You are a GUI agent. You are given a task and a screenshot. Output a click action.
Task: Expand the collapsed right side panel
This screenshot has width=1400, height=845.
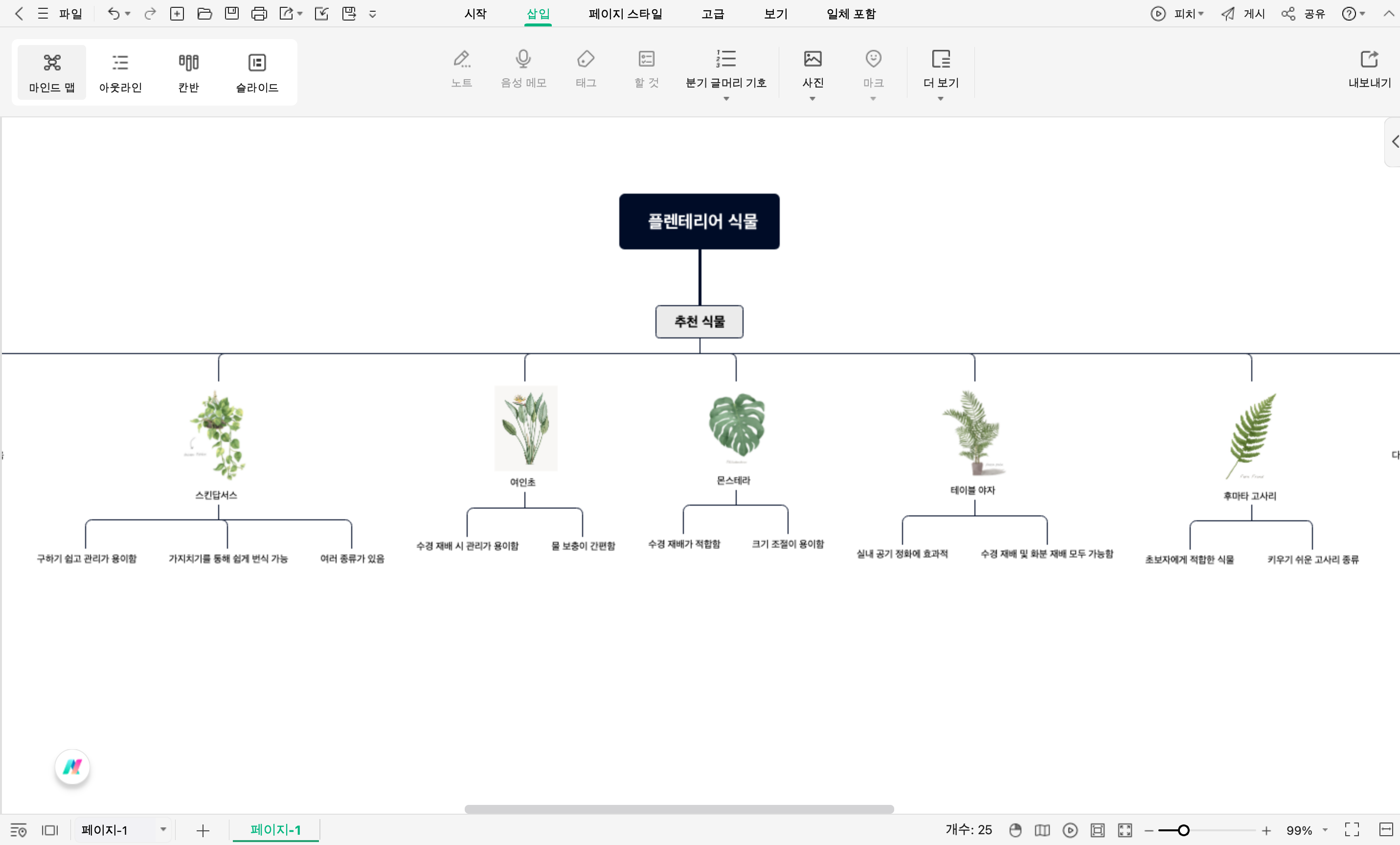(1394, 141)
